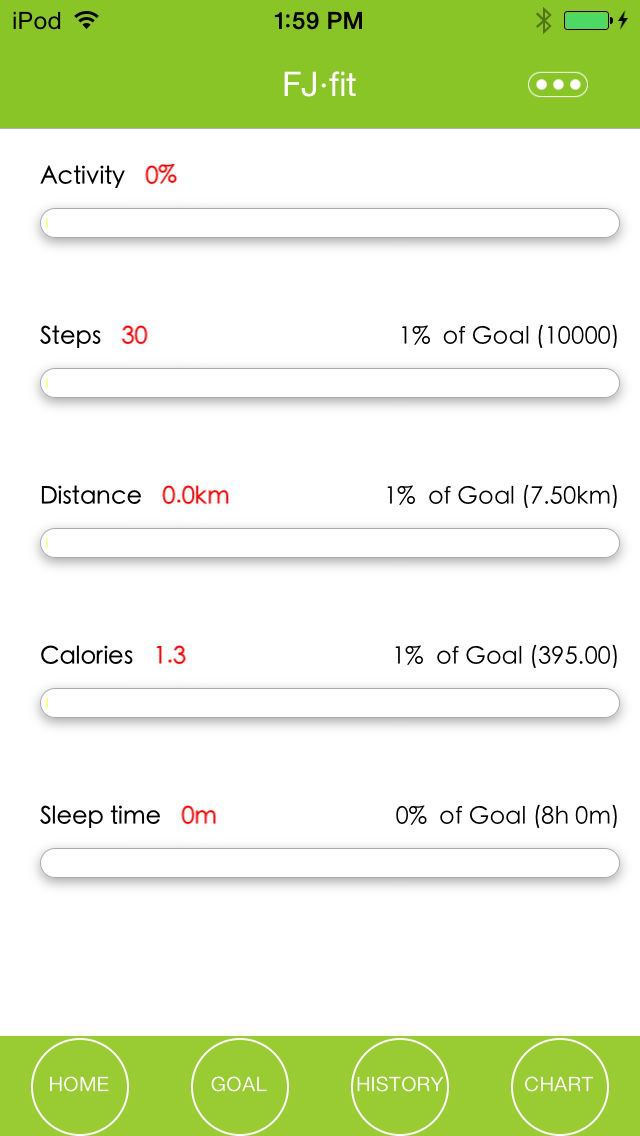View charts via the CHART icon
640x1136 pixels.
pos(560,1085)
